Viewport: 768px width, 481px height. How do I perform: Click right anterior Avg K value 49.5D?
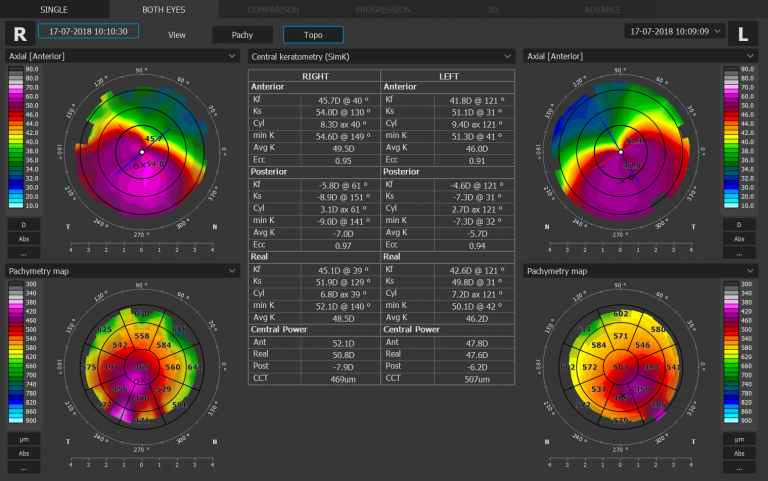342,148
